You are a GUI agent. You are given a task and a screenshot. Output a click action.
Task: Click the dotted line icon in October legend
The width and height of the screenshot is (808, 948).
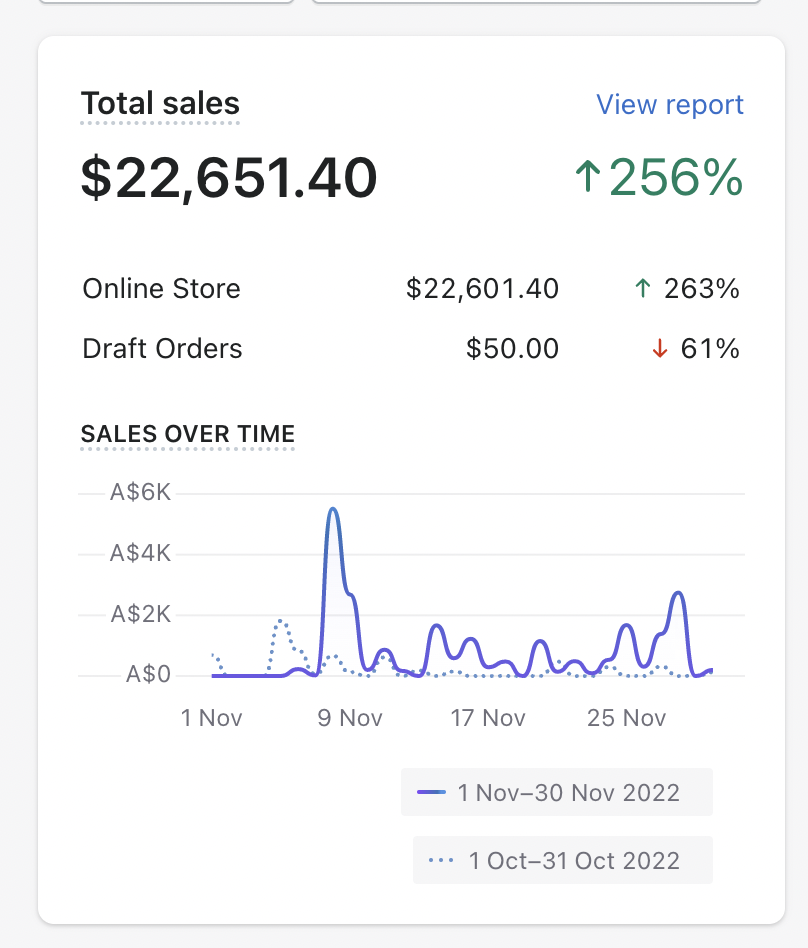[x=441, y=861]
